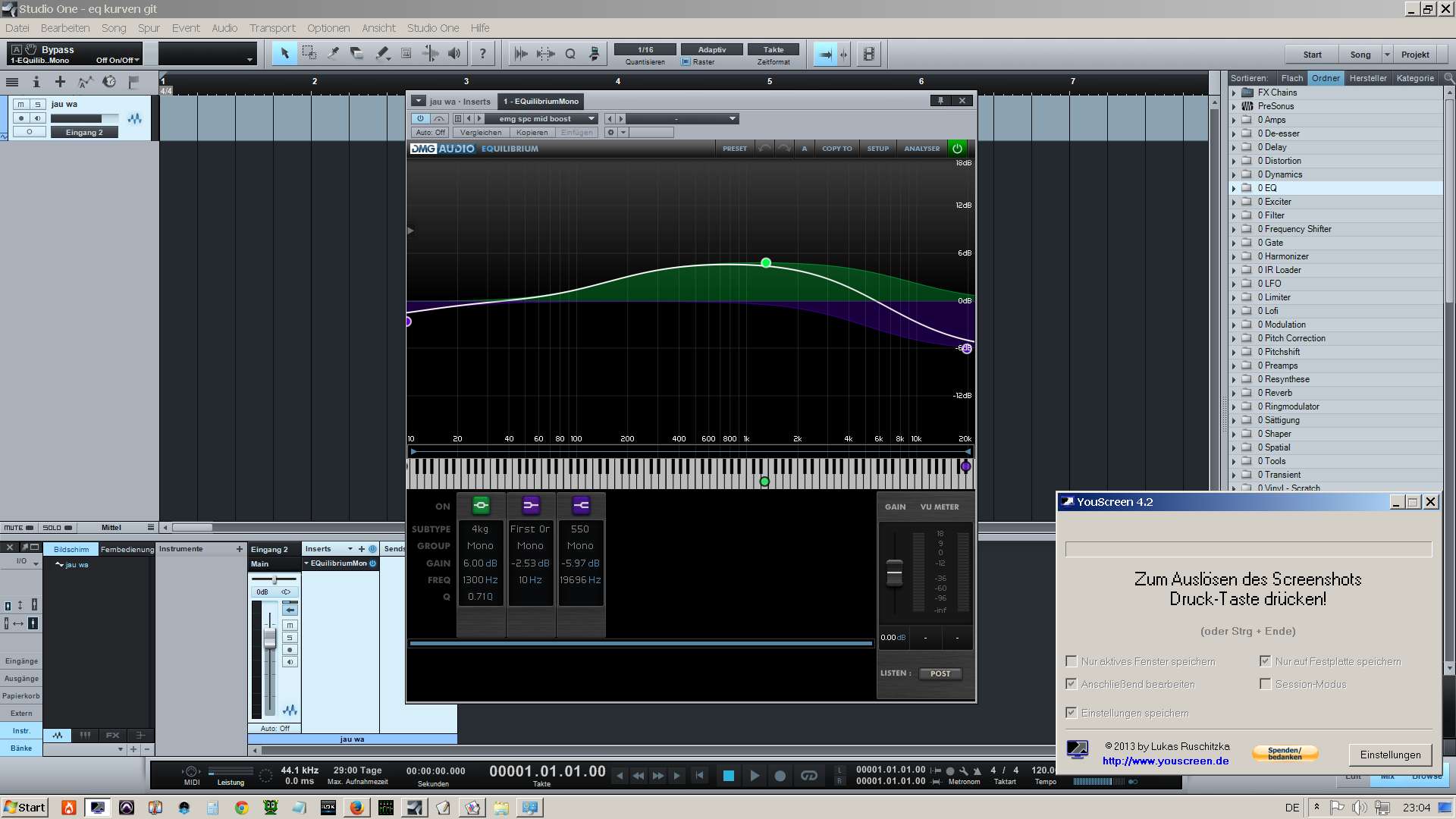Add a track with plus icon
This screenshot has width=1456, height=819.
(x=60, y=82)
